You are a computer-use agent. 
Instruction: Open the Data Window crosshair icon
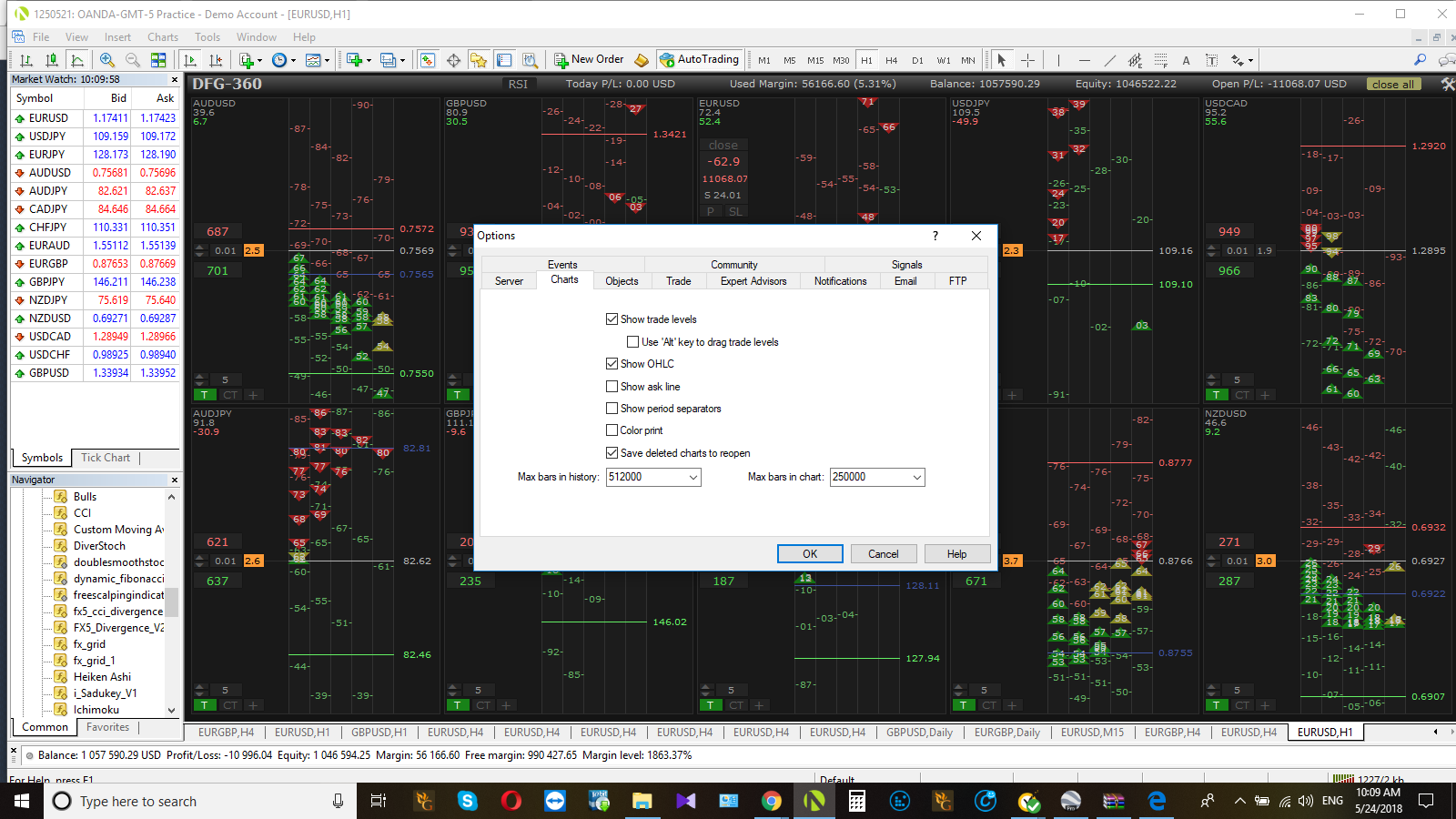(453, 60)
